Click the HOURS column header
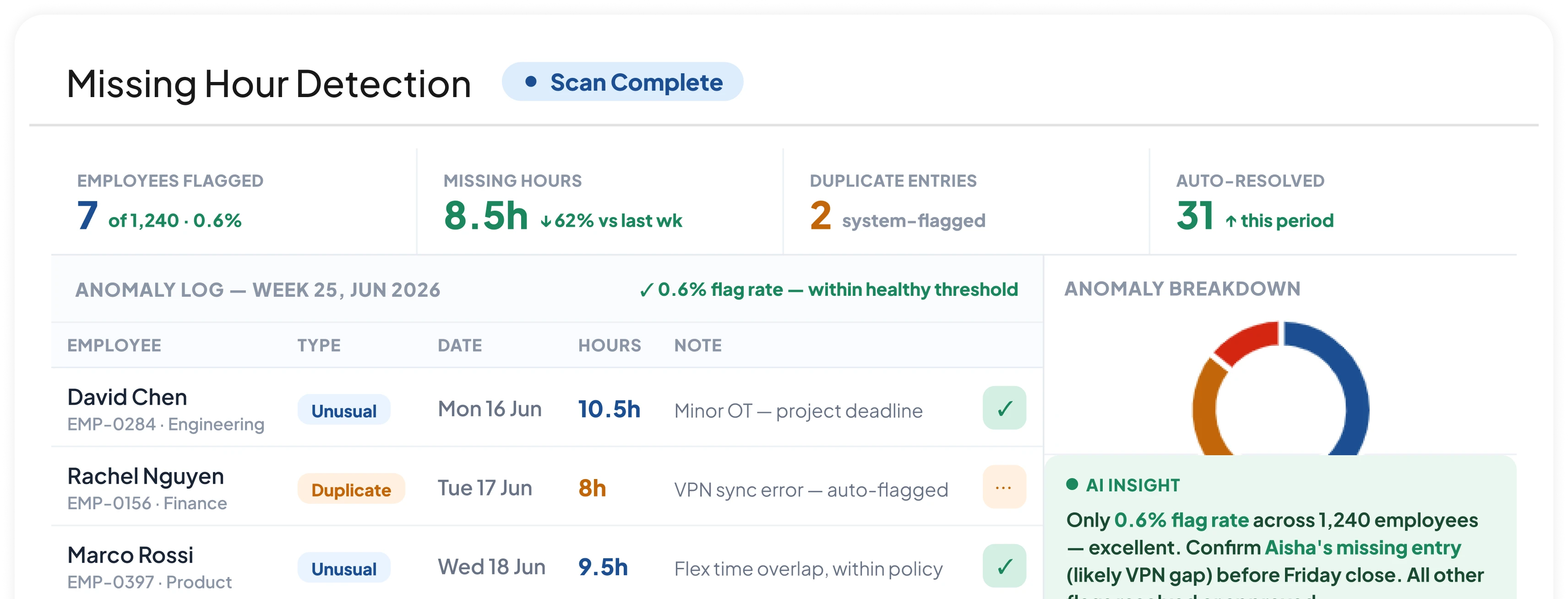Screen dimensions: 1568x599 (610, 345)
